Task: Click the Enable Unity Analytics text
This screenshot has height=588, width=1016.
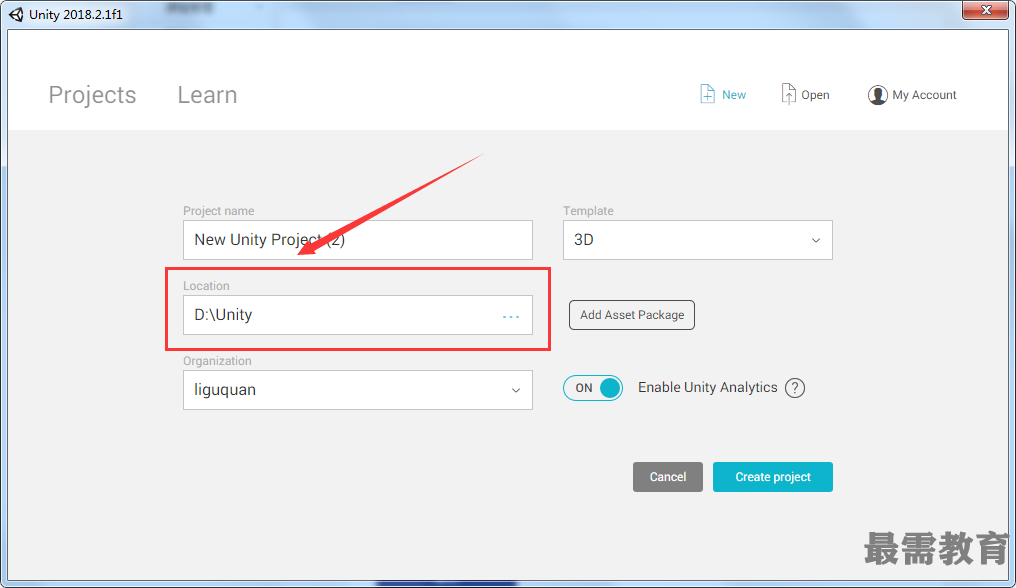Action: tap(708, 387)
